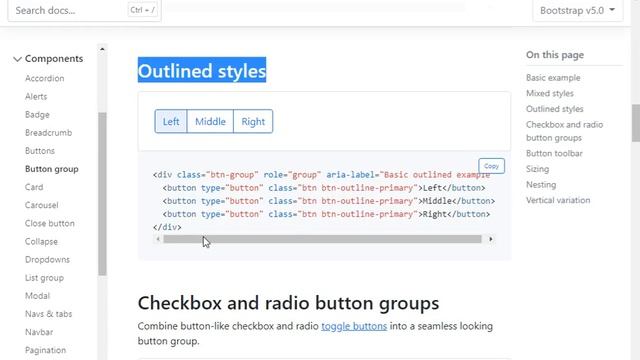Open the Bootstrap v5.0 version dropdown
The image size is (640, 360).
pos(577,11)
